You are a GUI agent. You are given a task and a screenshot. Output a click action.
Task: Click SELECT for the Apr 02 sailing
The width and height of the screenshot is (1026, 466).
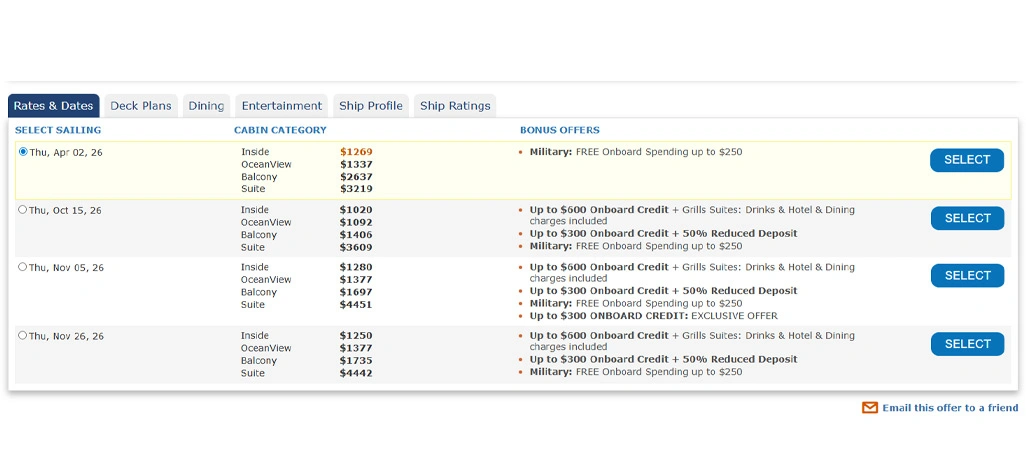967,160
